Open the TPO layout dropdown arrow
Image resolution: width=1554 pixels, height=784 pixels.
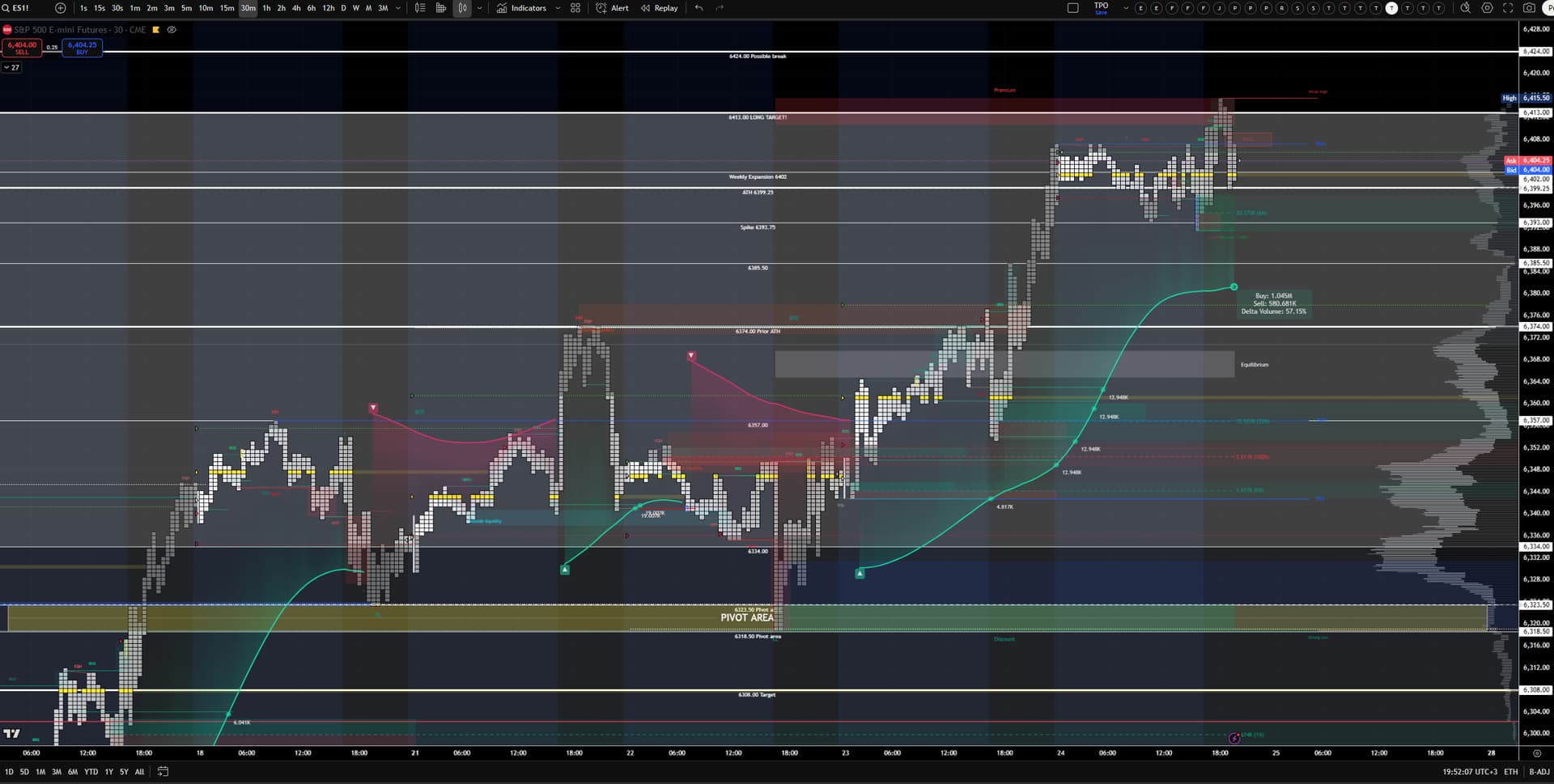coord(1125,8)
